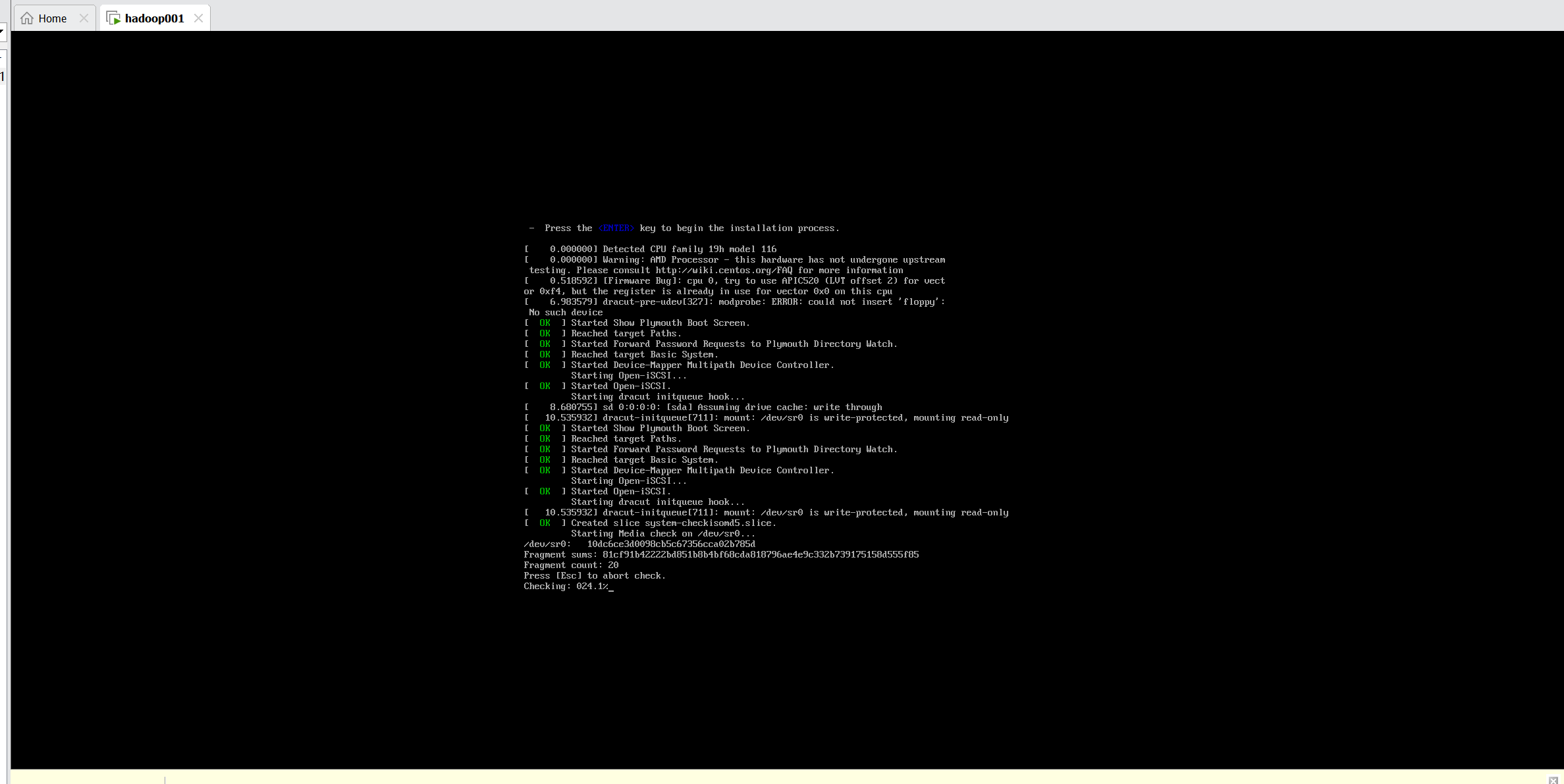Click the house icon on Home tab
The height and width of the screenshot is (784, 1564).
pos(27,18)
